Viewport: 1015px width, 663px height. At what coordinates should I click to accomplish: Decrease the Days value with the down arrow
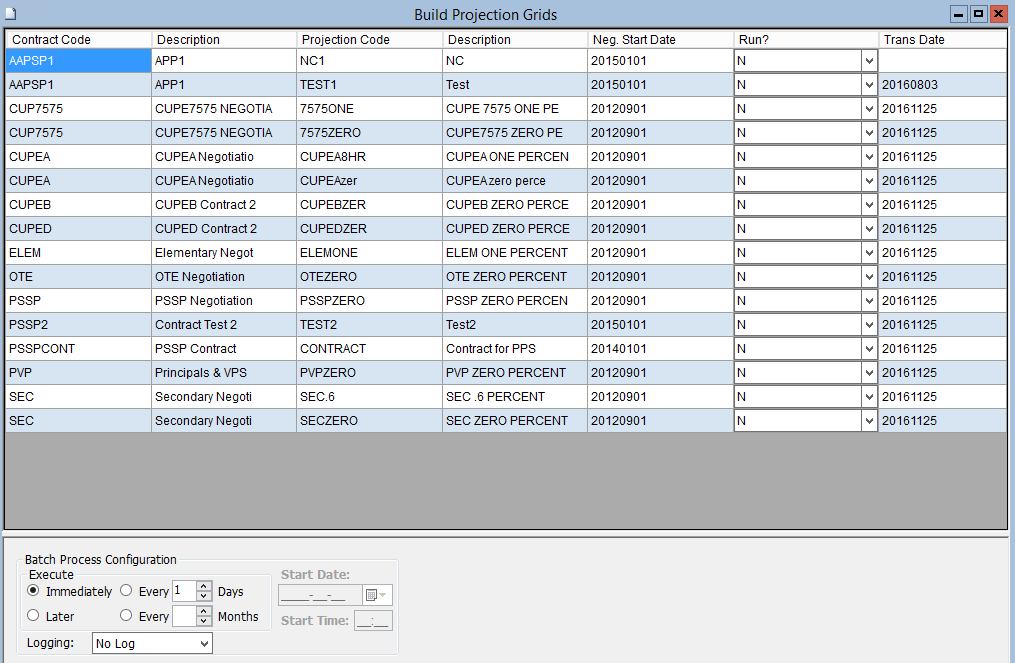click(204, 597)
